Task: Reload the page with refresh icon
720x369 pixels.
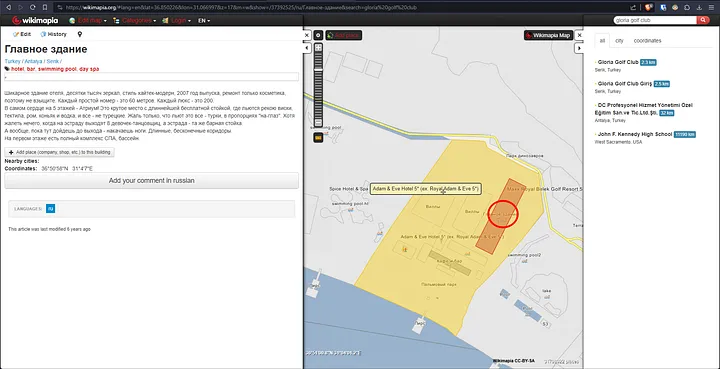Action: (33, 7)
